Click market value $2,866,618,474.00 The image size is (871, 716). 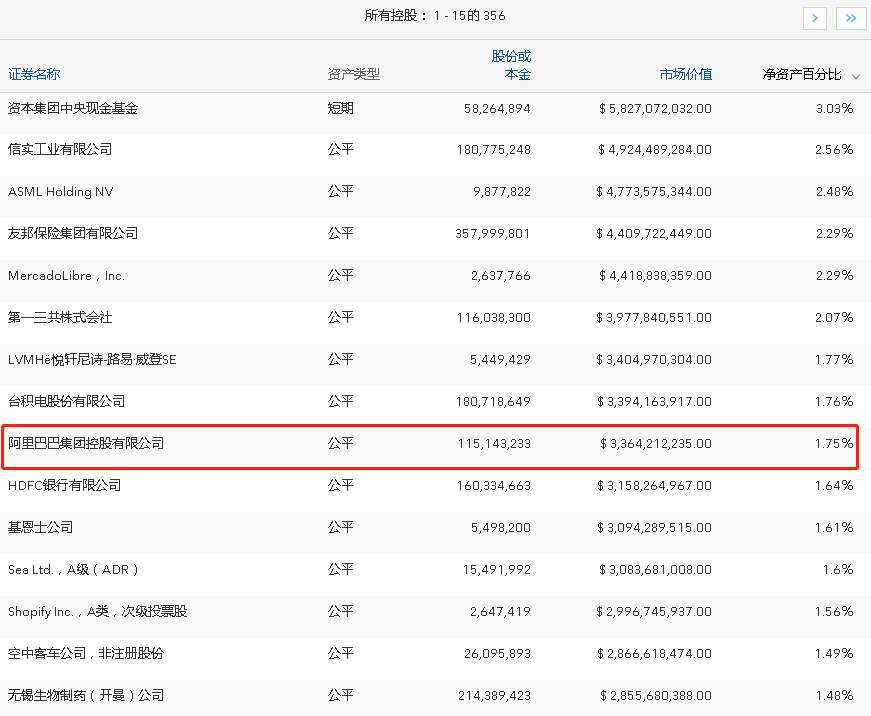pos(654,653)
